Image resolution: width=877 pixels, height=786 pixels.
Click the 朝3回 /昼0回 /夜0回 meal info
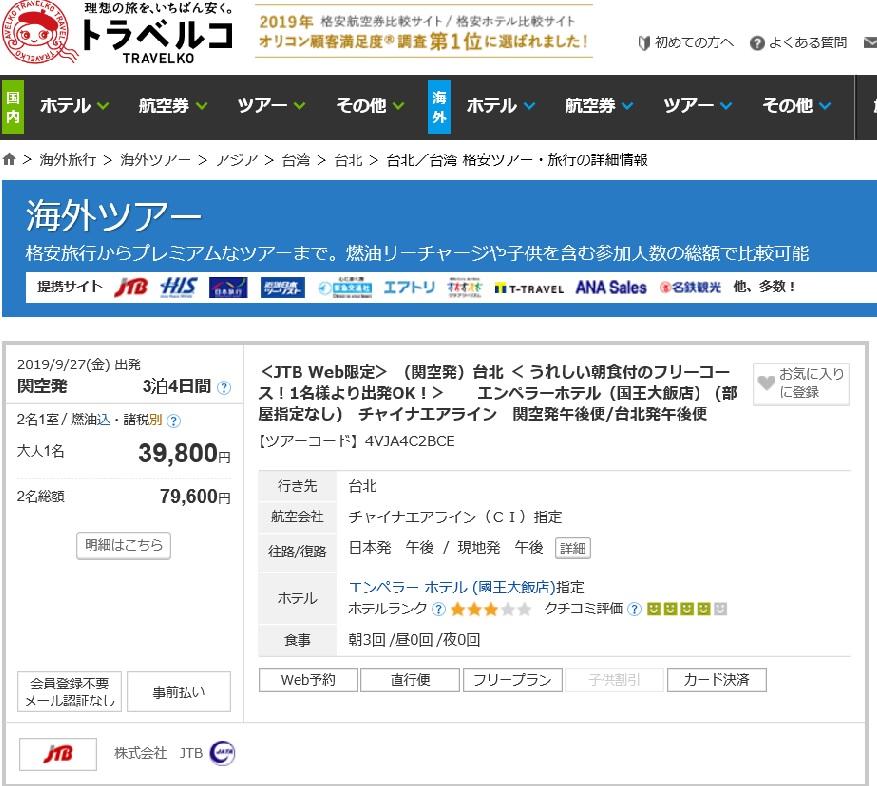[x=414, y=640]
